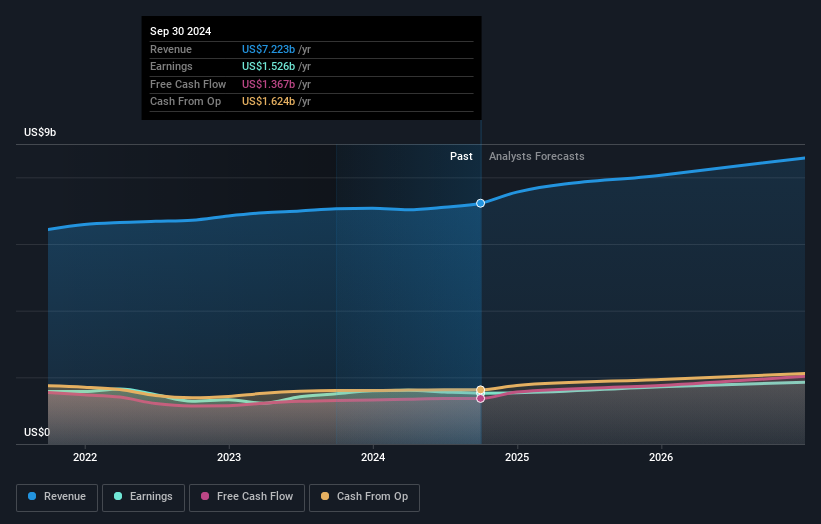
Task: Click the US$7.223b revenue value
Action: coord(268,49)
